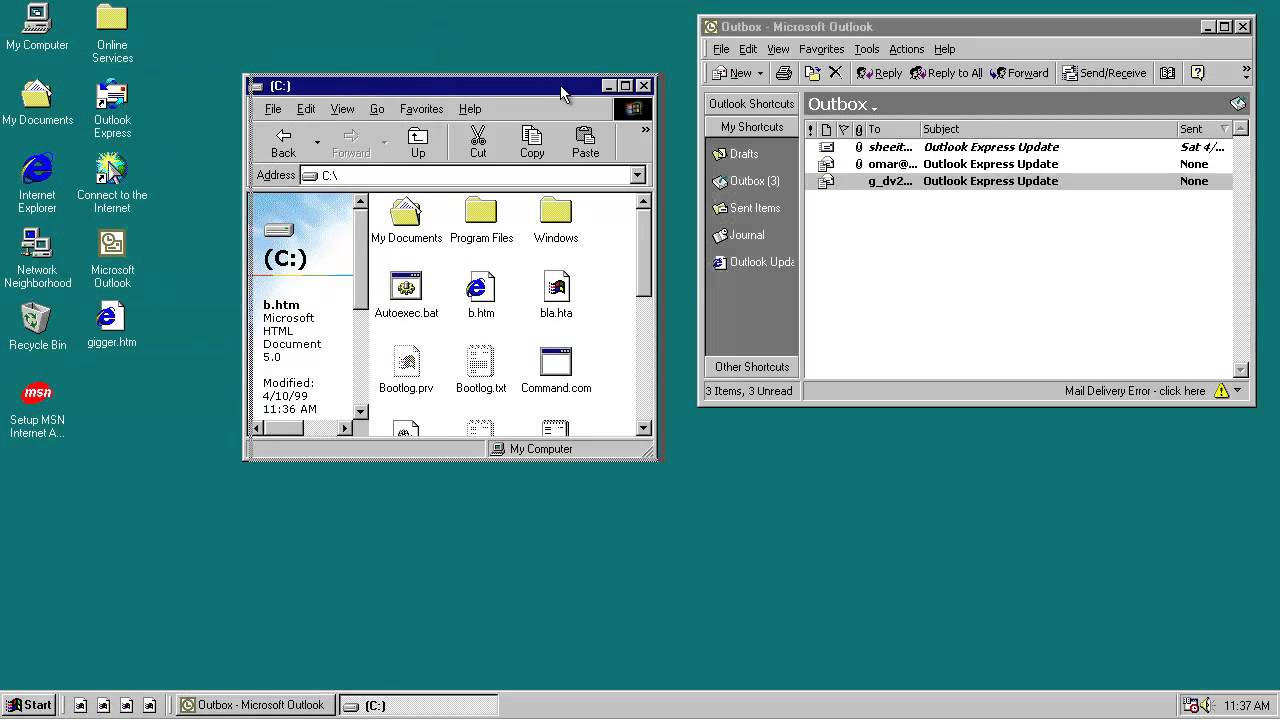
Task: Click the Print icon in Outlook toolbar
Action: tap(784, 73)
